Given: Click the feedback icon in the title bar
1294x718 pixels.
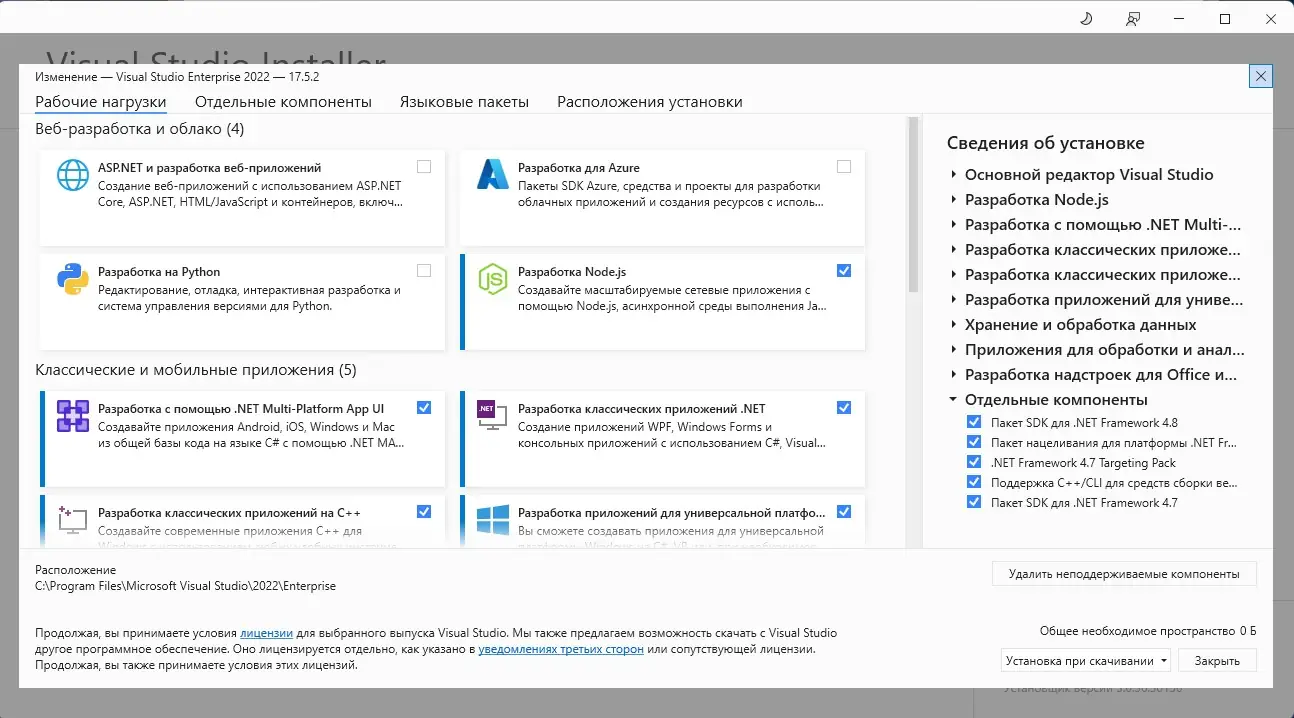Looking at the screenshot, I should [1133, 18].
